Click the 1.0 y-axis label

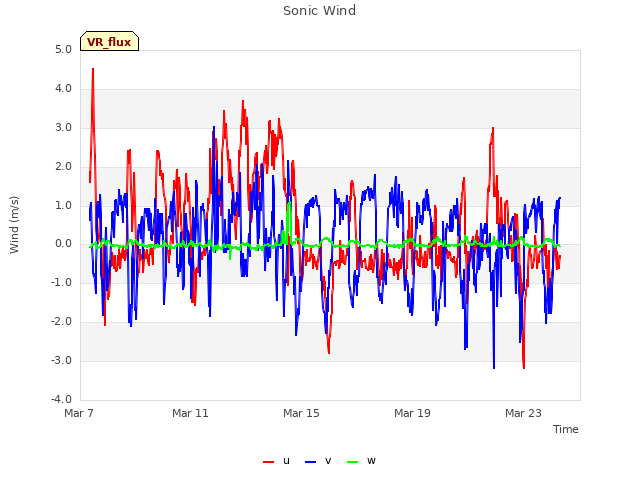pyautogui.click(x=63, y=205)
